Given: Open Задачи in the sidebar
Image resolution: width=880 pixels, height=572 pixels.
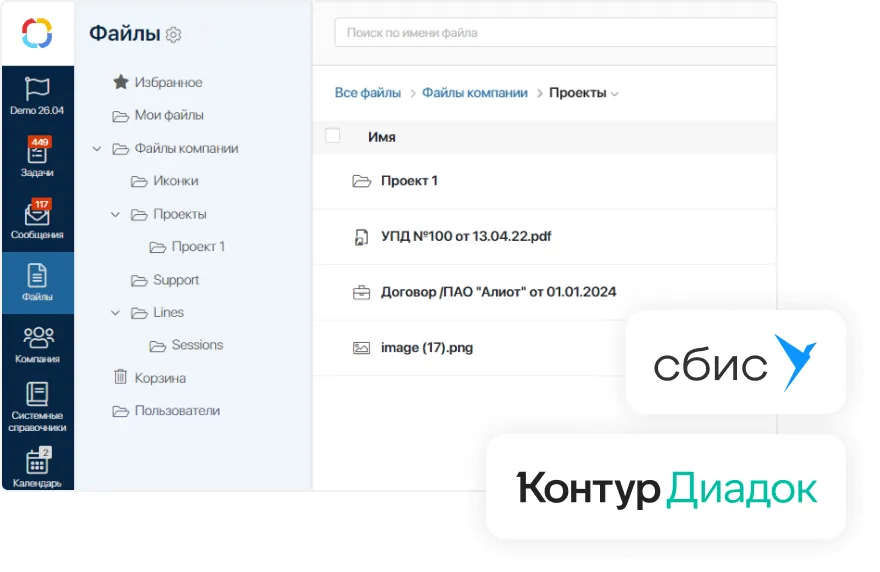Looking at the screenshot, I should pos(37,152).
